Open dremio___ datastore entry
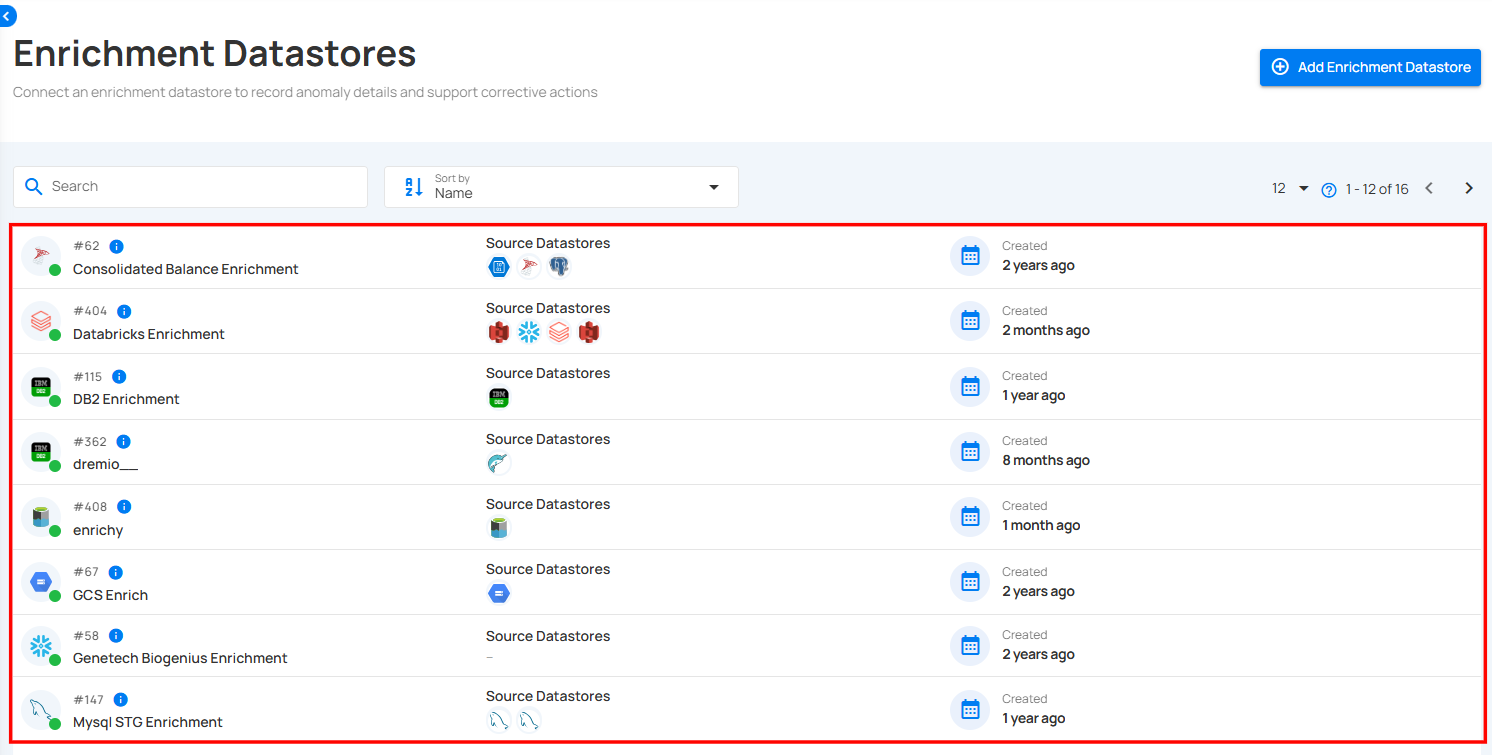The width and height of the screenshot is (1492, 755). (105, 464)
